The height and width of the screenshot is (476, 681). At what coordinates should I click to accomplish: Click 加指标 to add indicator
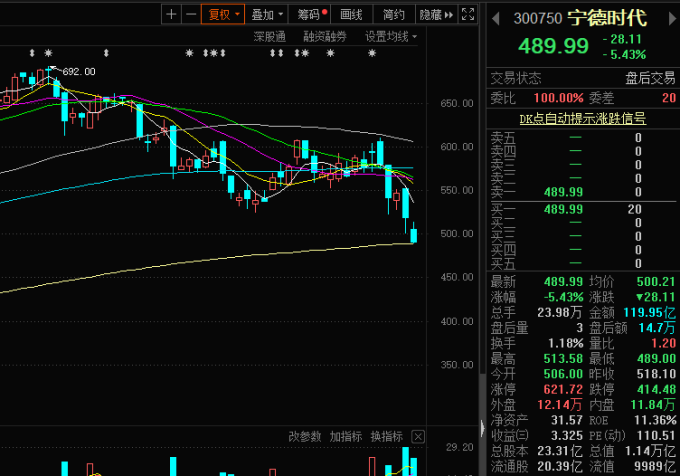[x=346, y=436]
